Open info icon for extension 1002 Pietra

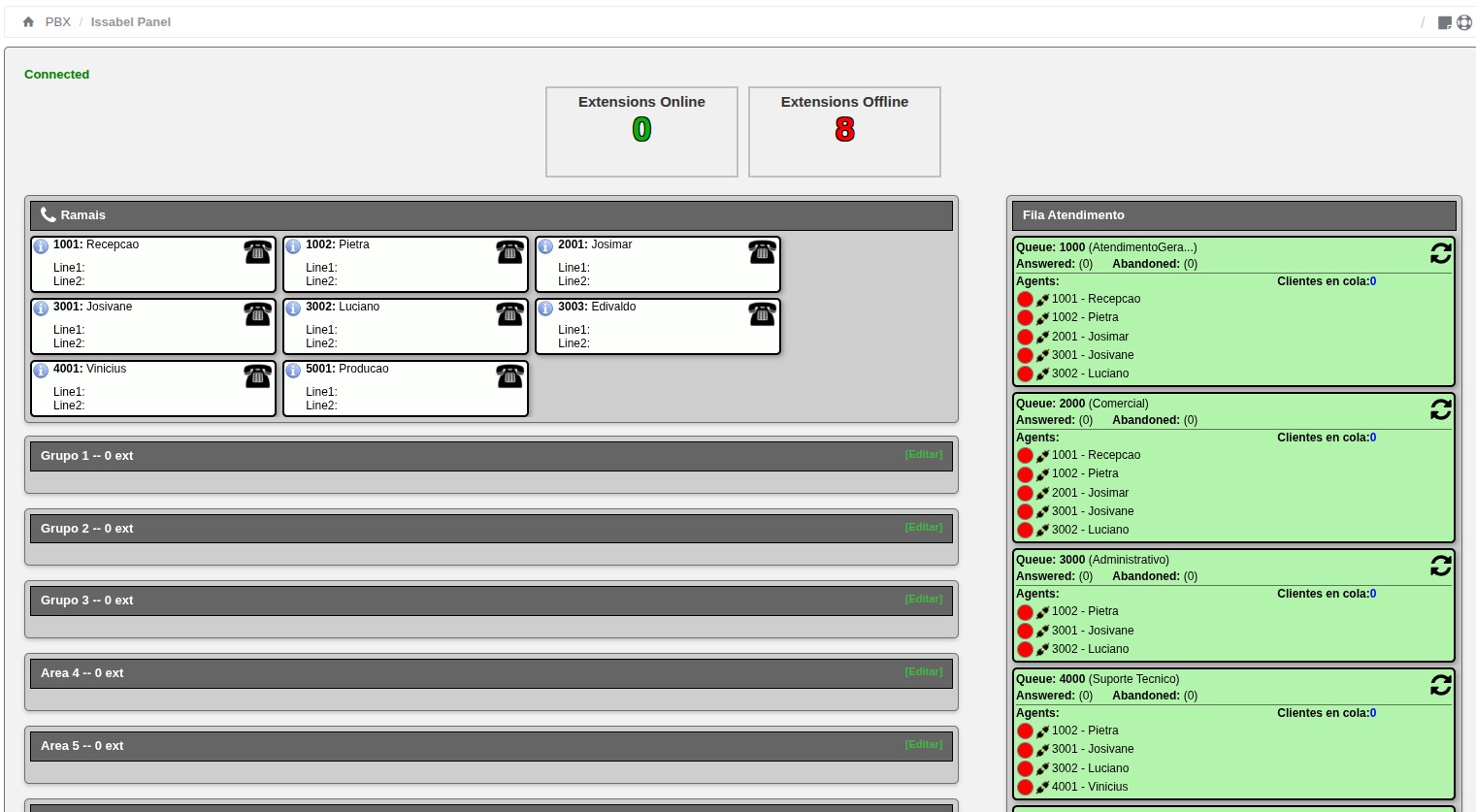click(293, 246)
